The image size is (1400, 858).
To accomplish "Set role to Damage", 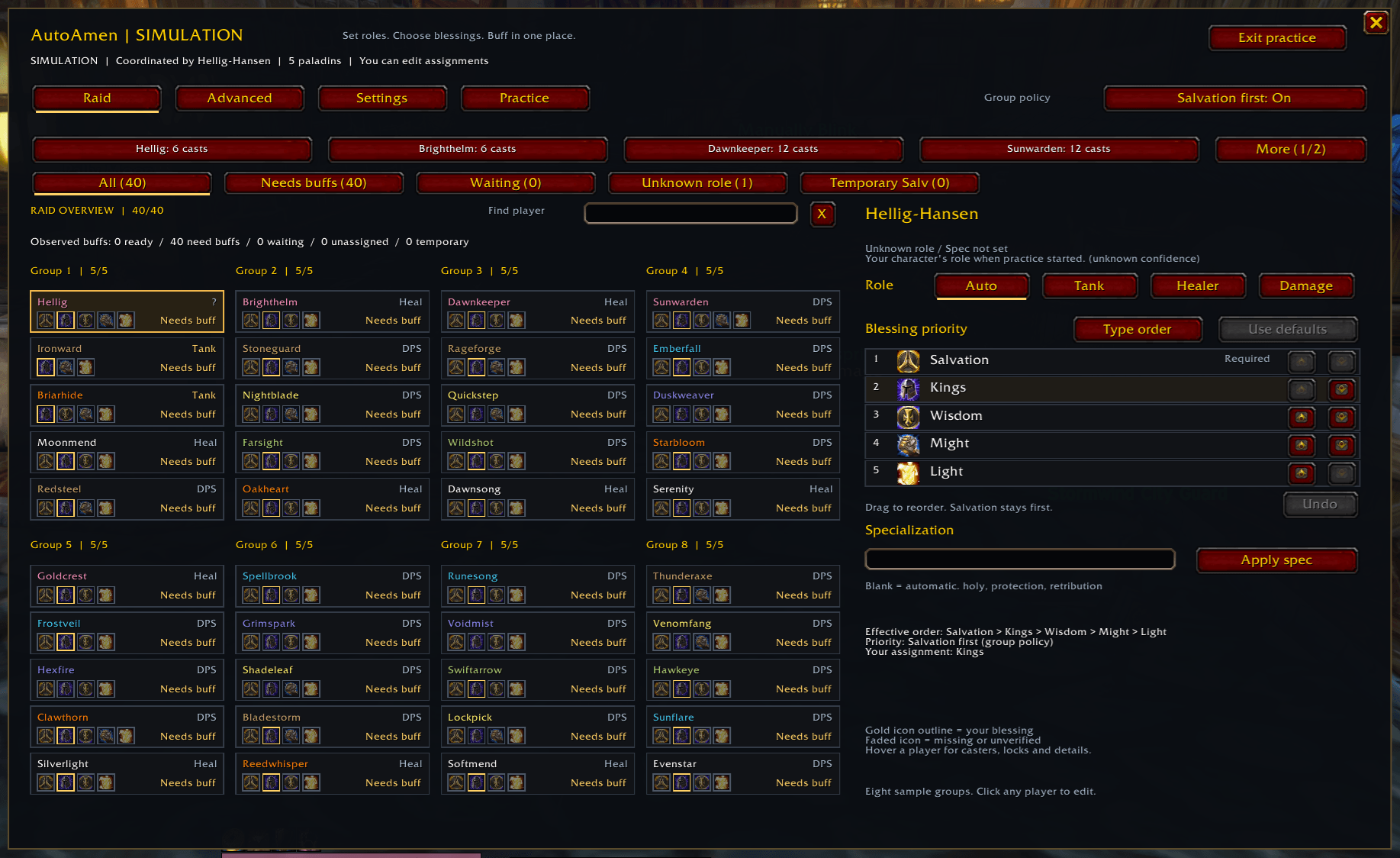I will click(1306, 286).
